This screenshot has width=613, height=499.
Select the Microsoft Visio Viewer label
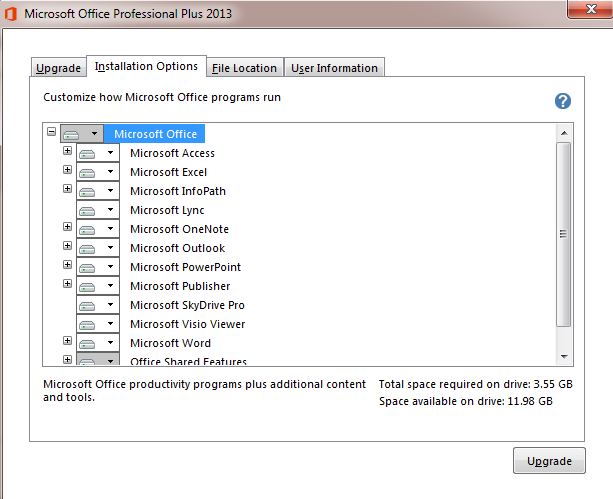(188, 324)
